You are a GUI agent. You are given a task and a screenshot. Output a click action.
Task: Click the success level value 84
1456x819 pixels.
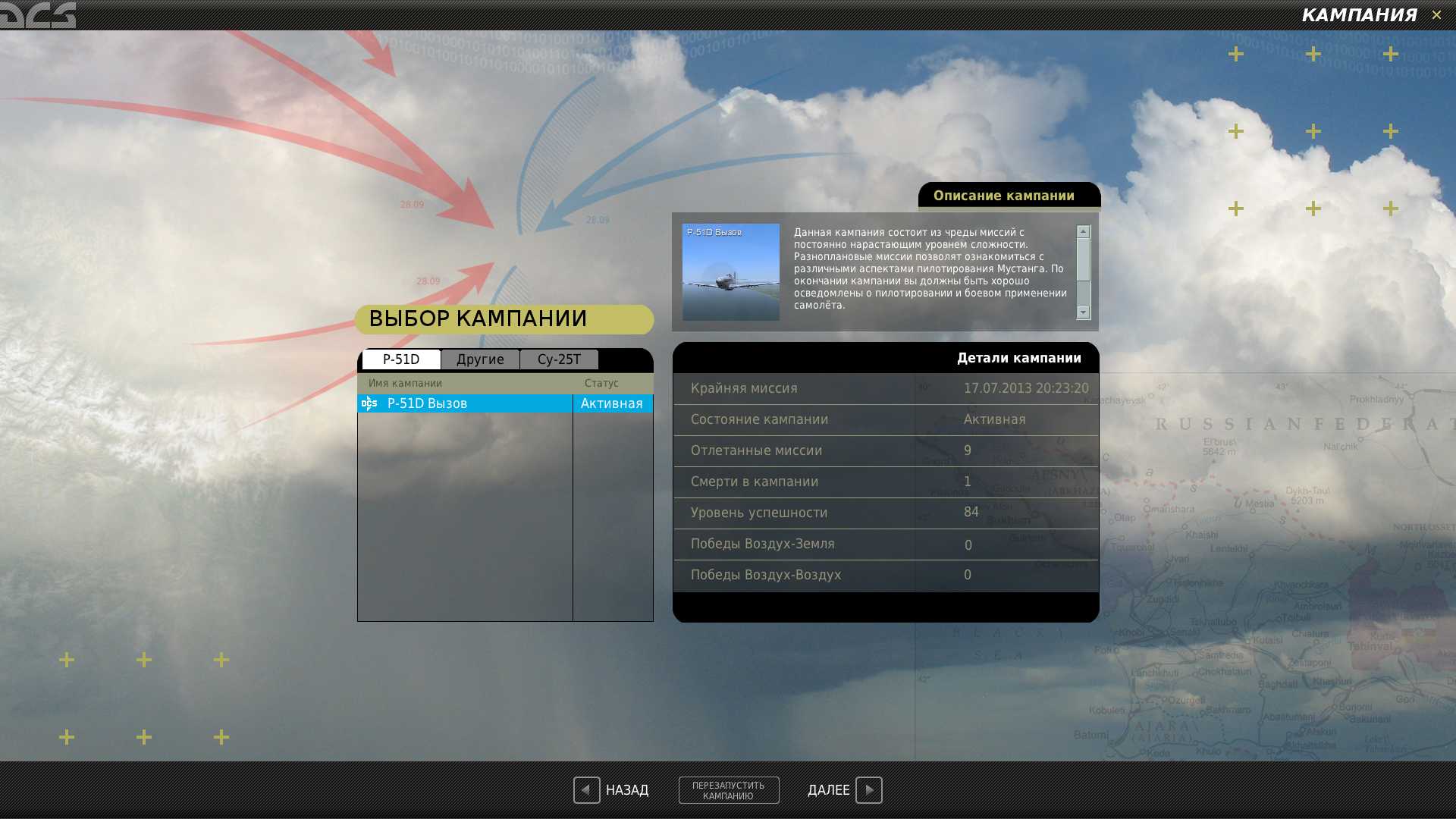coord(971,512)
